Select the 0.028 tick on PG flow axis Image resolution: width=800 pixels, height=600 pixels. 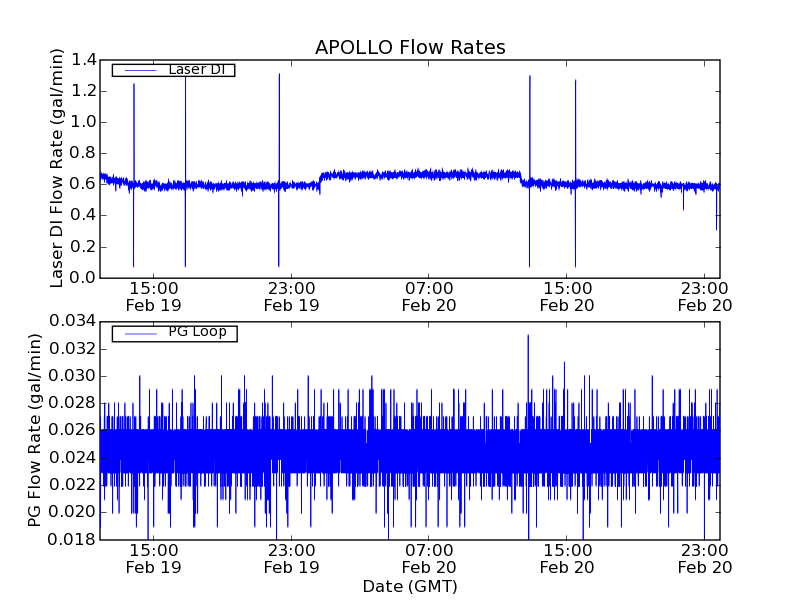click(72, 403)
